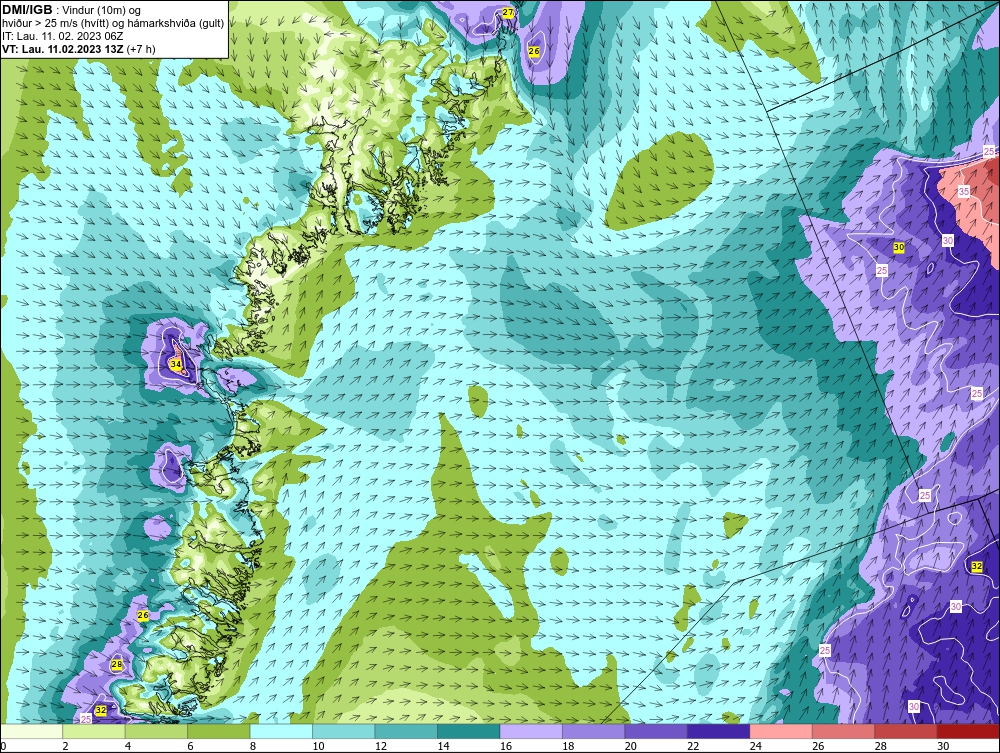Select the darkest red legend swatch above 30

click(969, 731)
